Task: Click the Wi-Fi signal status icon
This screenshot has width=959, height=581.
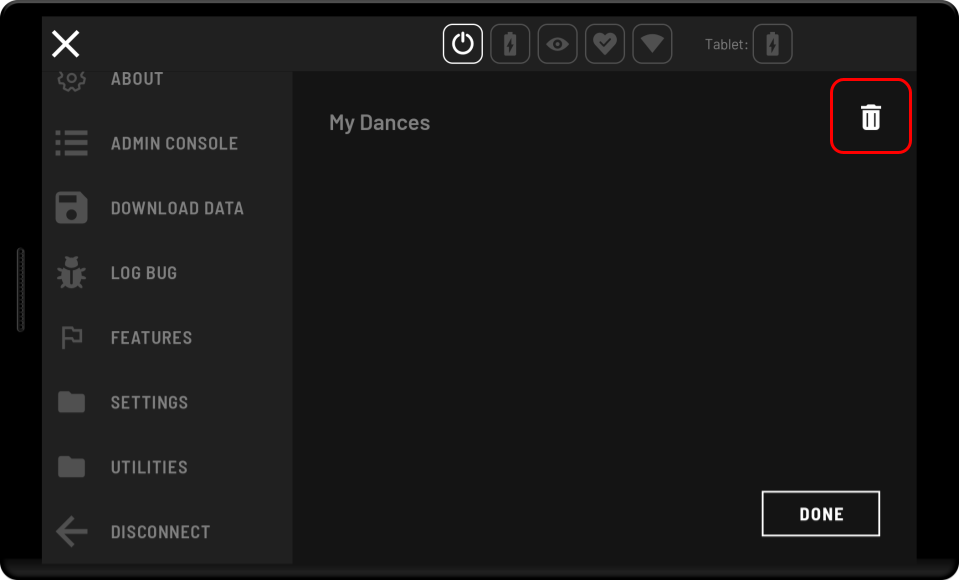Action: [x=652, y=44]
